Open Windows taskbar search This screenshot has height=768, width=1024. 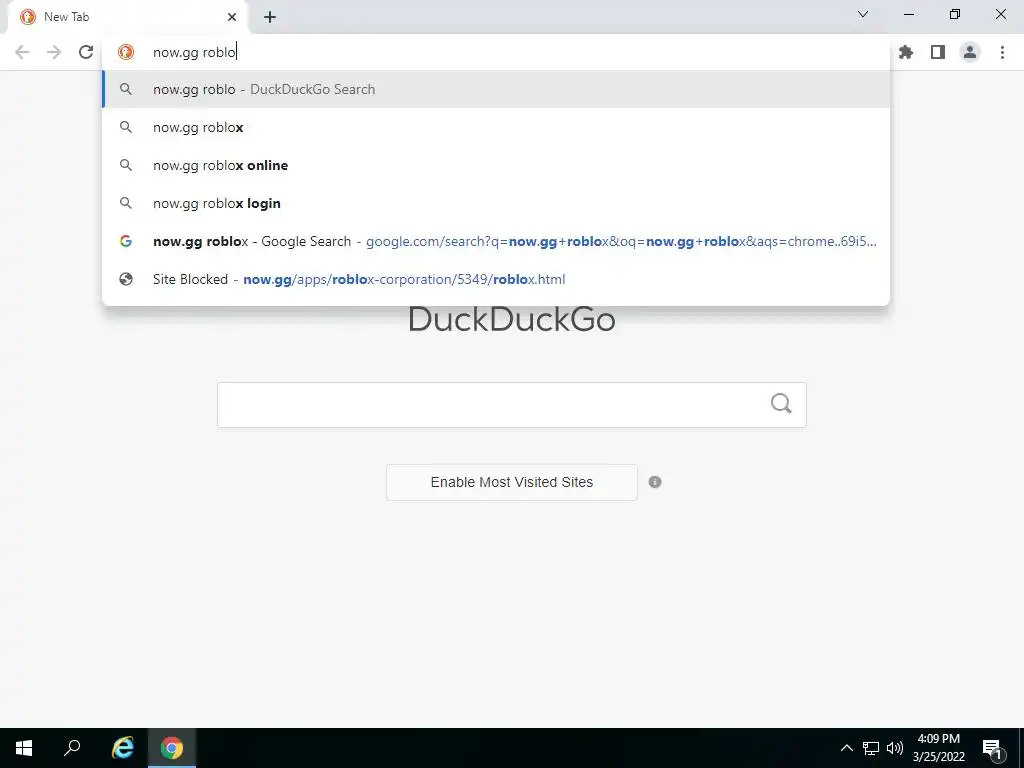pyautogui.click(x=72, y=748)
